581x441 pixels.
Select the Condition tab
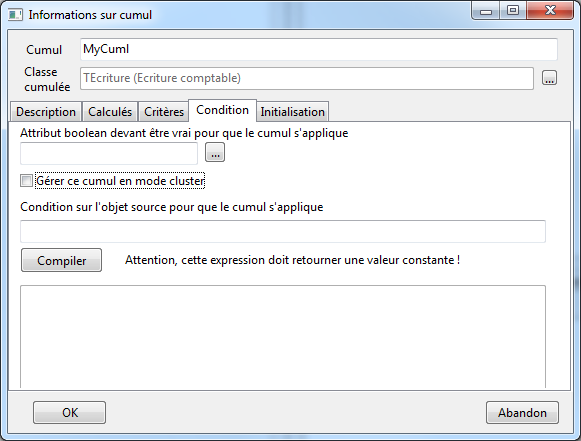pos(222,110)
